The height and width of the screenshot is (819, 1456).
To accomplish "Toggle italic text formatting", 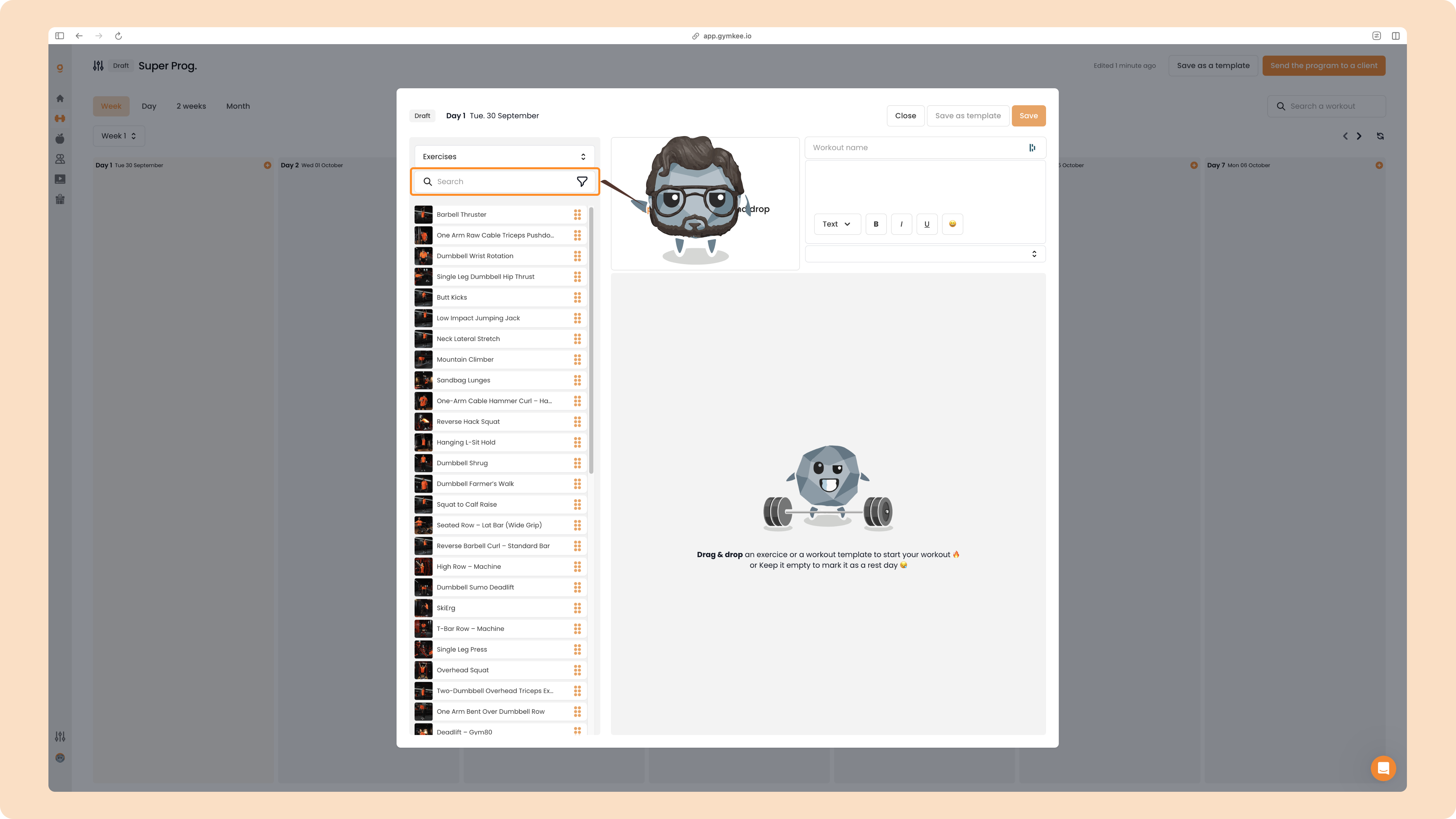I will click(901, 224).
